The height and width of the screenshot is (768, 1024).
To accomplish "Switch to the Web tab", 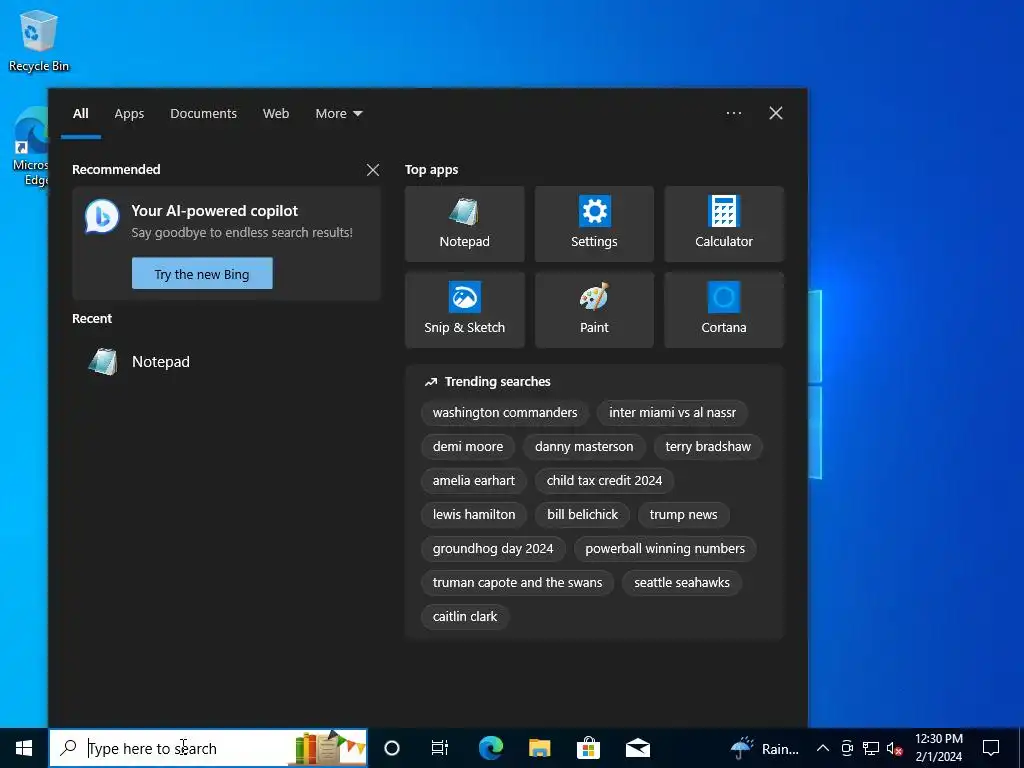I will pos(276,114).
